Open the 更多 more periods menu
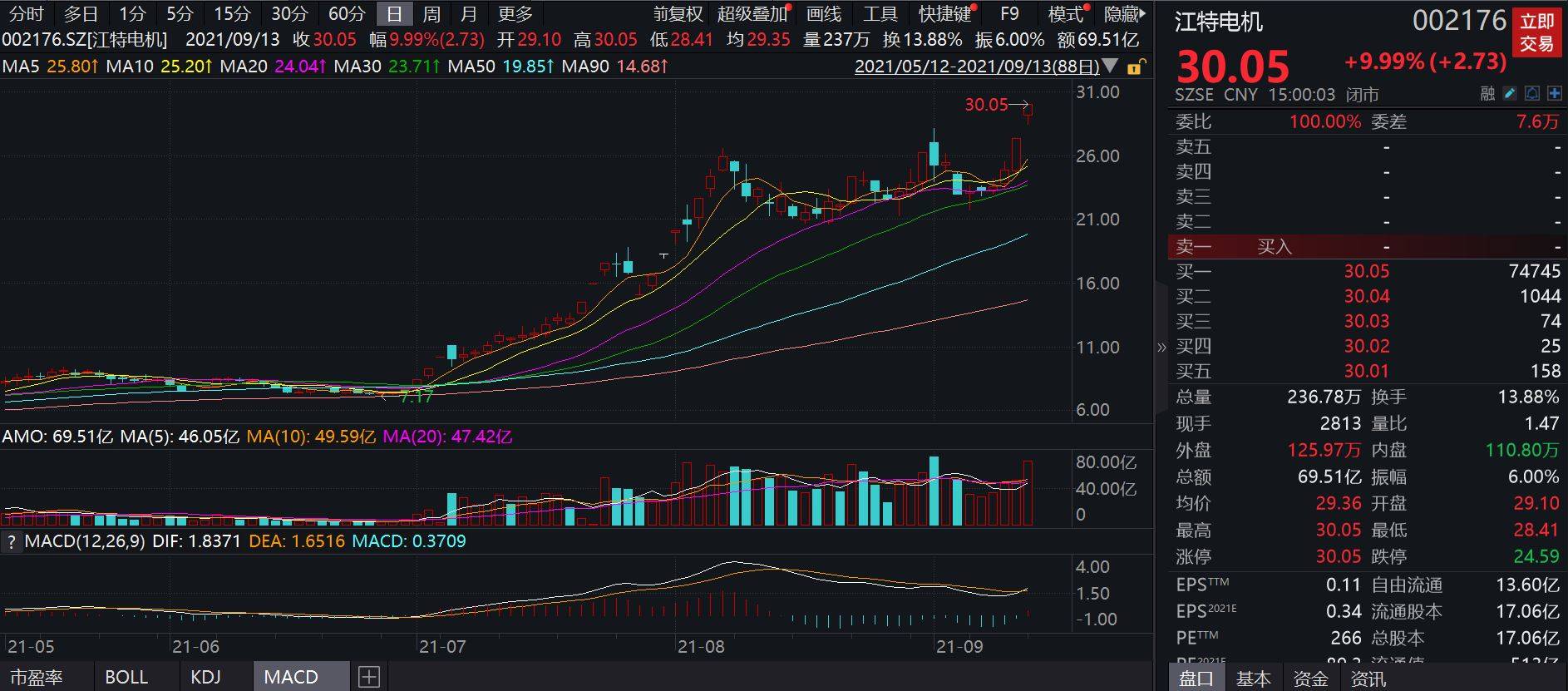The height and width of the screenshot is (691, 1568). point(515,14)
